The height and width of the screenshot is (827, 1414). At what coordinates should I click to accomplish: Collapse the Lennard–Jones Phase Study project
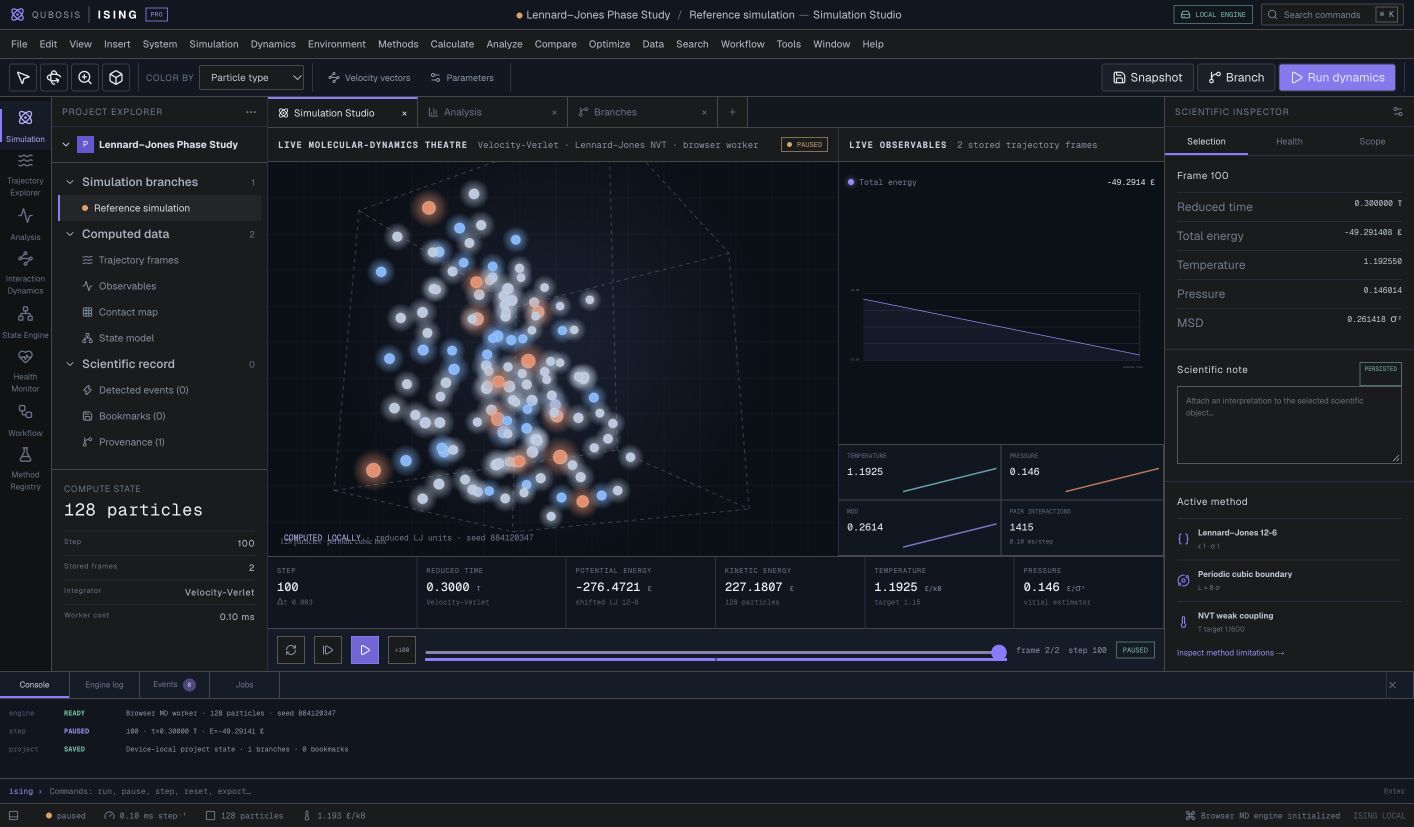click(66, 145)
